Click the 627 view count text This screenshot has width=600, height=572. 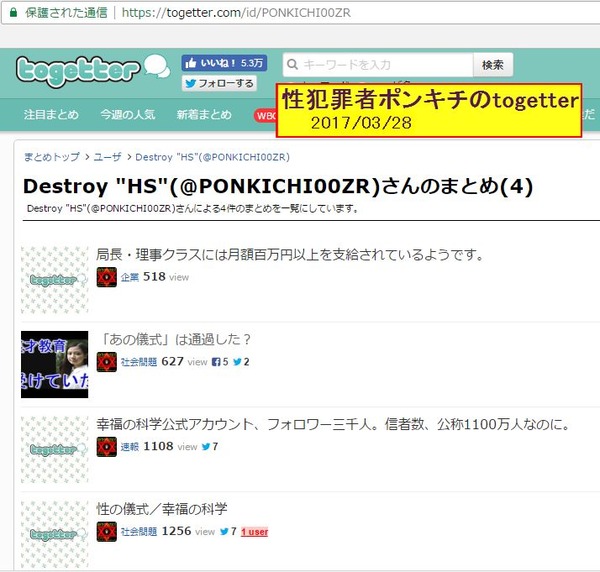coord(184,362)
